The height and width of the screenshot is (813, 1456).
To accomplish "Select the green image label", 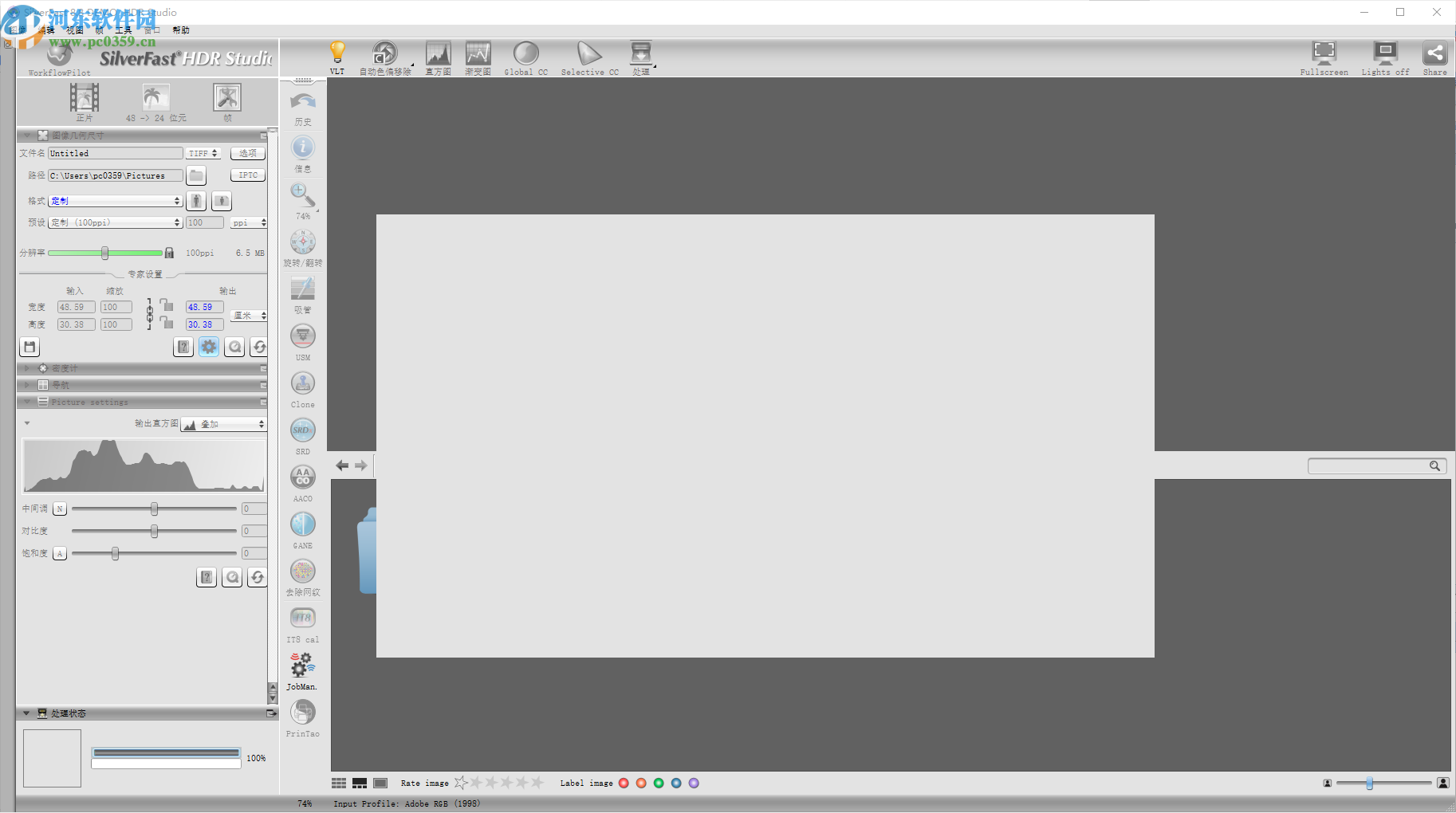I will coord(659,783).
